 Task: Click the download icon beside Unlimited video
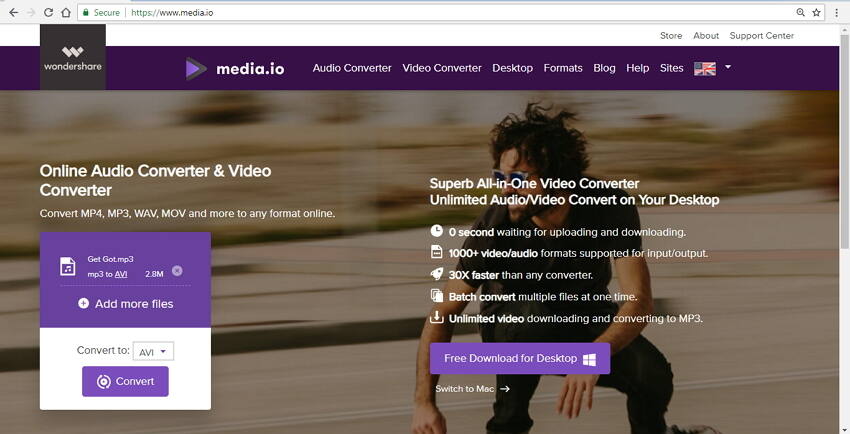click(x=436, y=317)
